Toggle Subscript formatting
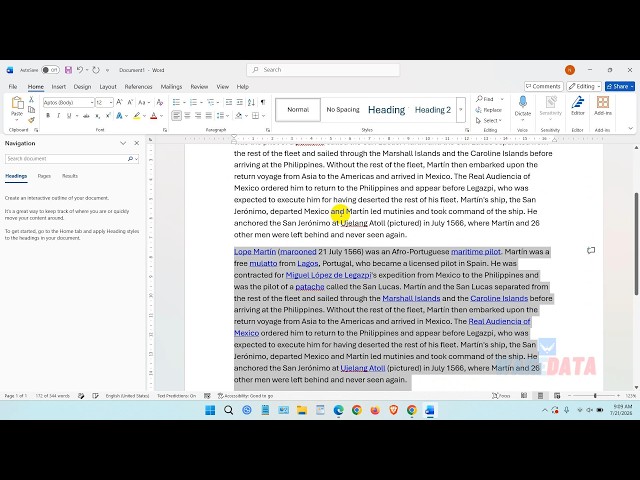 [97, 116]
